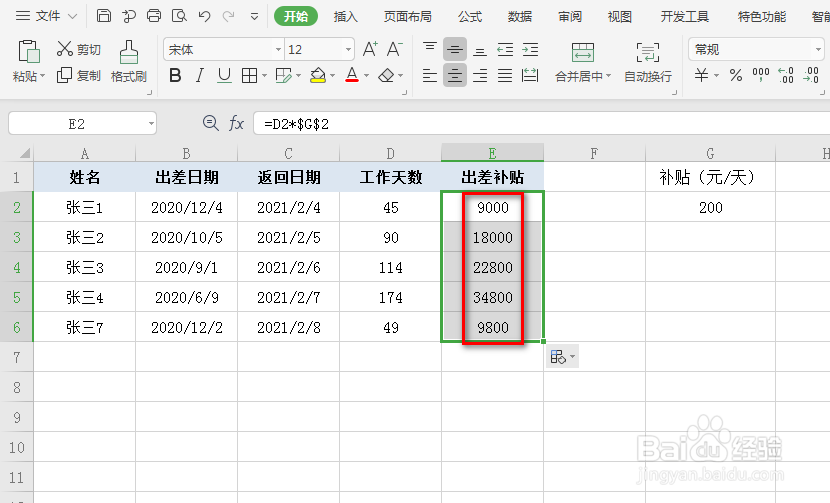Viewport: 830px width, 503px height.
Task: Apply thousands separator format
Action: click(761, 75)
